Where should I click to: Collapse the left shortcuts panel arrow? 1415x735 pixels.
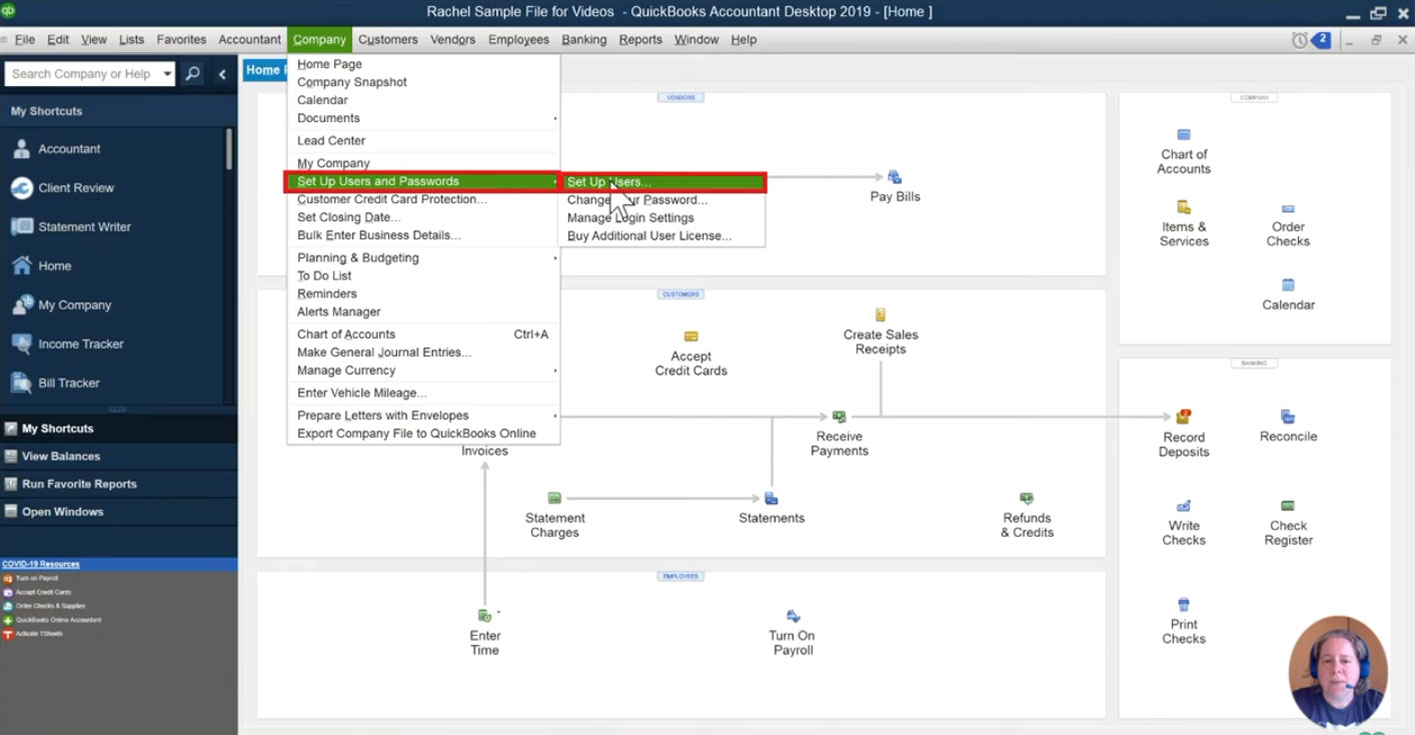pyautogui.click(x=222, y=74)
